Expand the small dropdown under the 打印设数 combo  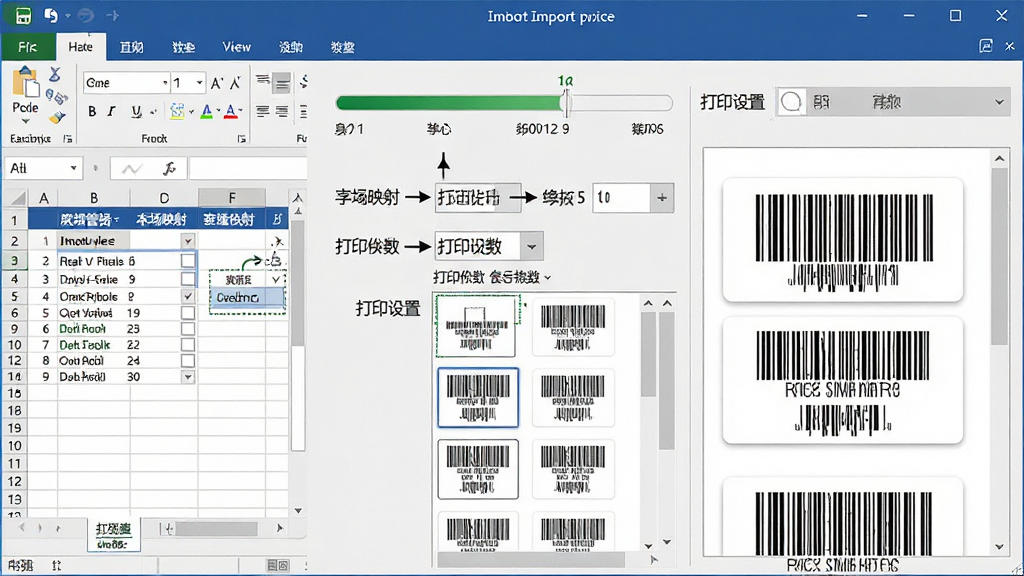click(547, 278)
